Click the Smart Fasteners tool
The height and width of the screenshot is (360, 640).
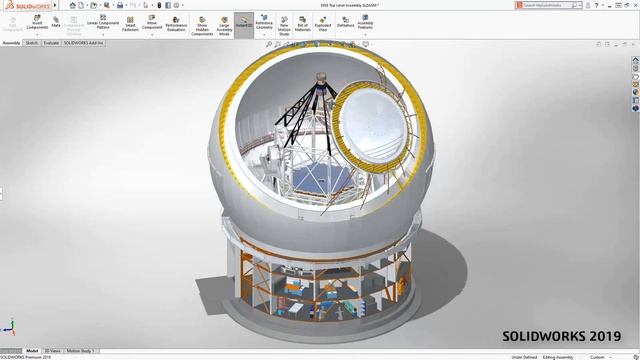(x=130, y=24)
